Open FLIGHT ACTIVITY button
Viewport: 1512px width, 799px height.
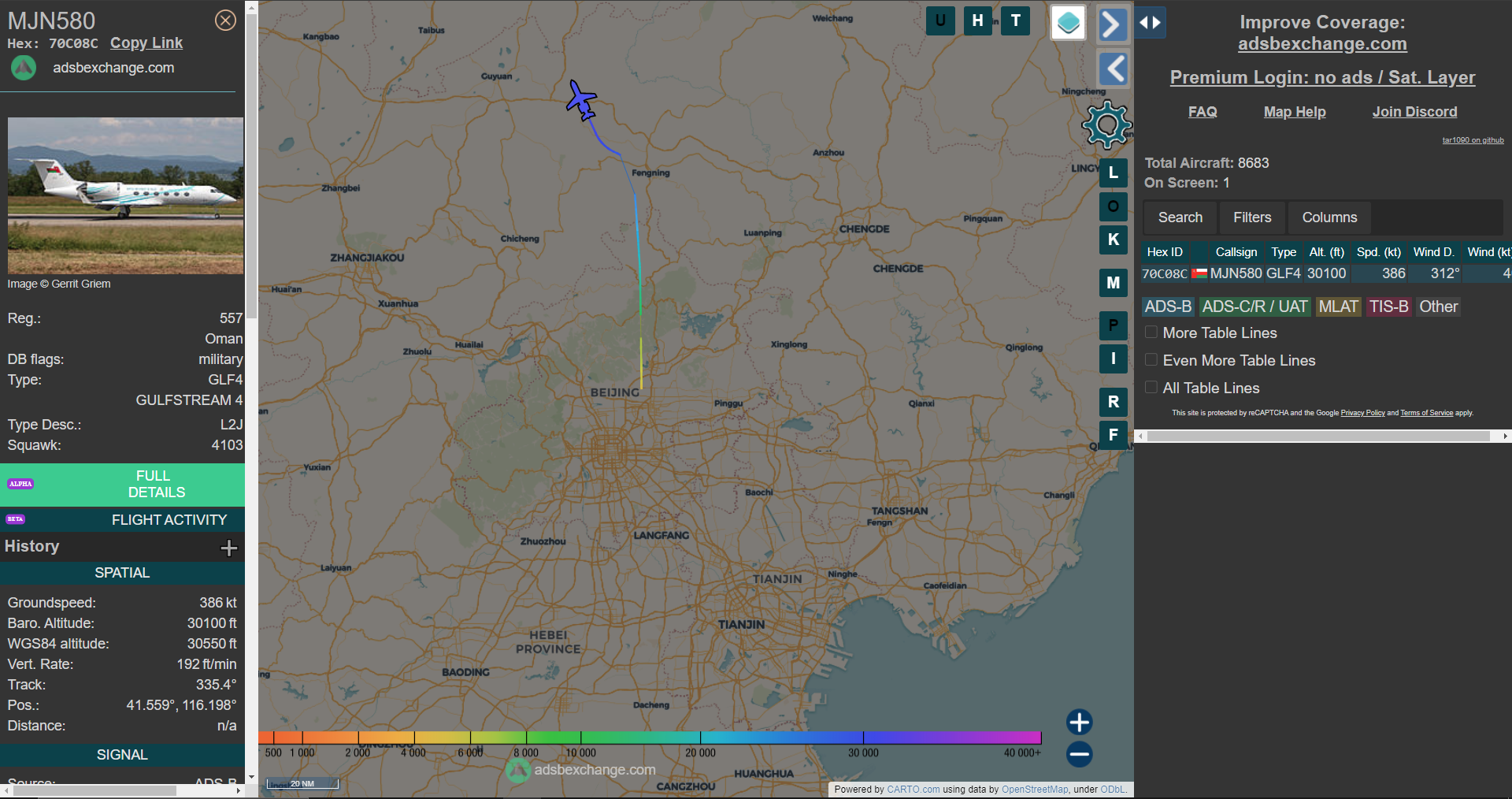[122, 520]
